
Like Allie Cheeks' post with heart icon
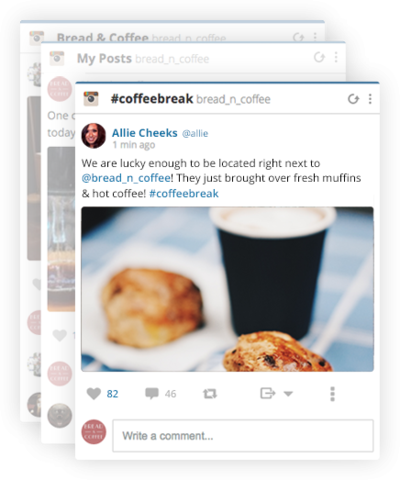click(x=94, y=394)
